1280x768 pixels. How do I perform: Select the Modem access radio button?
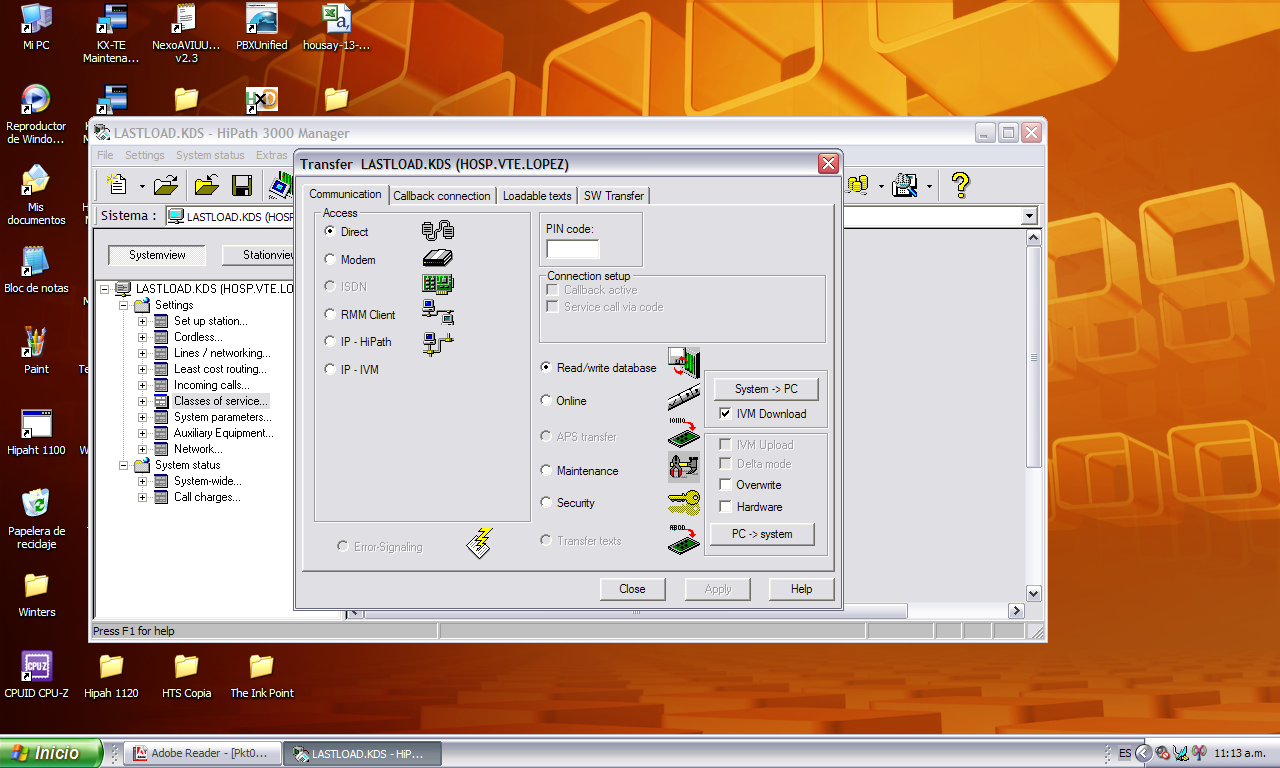pos(330,259)
